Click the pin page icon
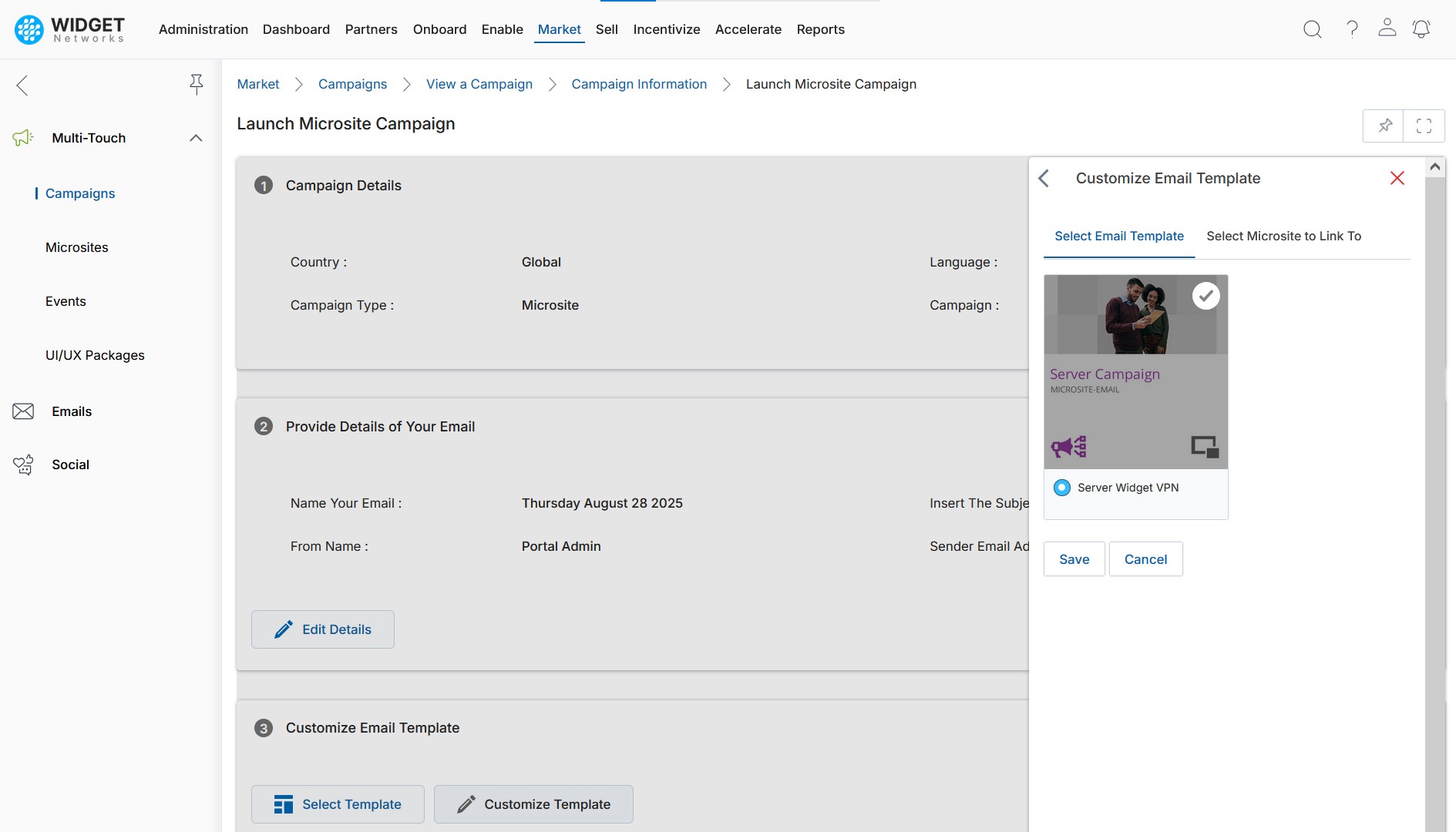This screenshot has width=1456, height=832. click(x=1384, y=126)
